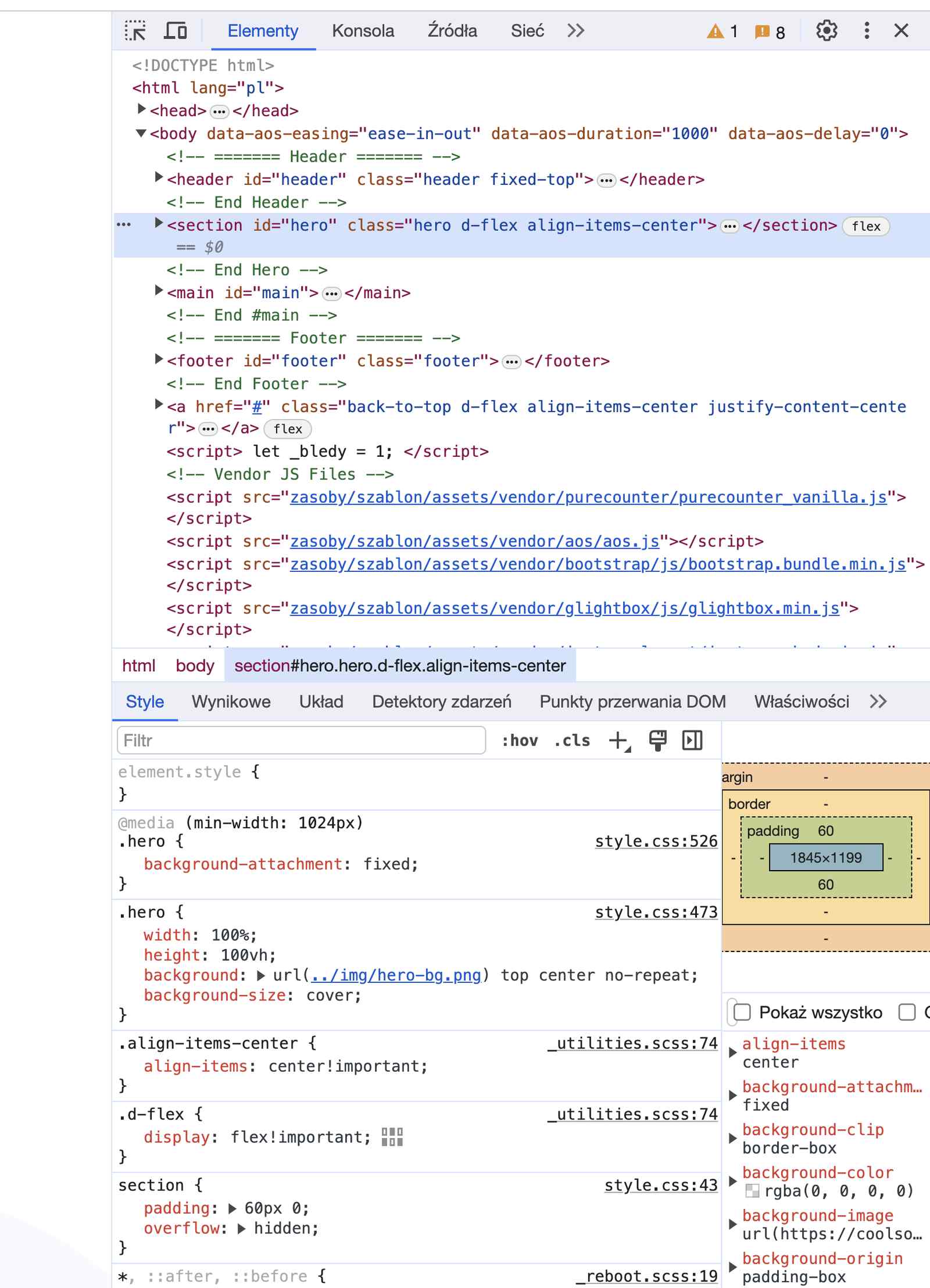This screenshot has width=930, height=1288.
Task: Check the Pokaż wszystko checkbox
Action: tap(742, 1012)
